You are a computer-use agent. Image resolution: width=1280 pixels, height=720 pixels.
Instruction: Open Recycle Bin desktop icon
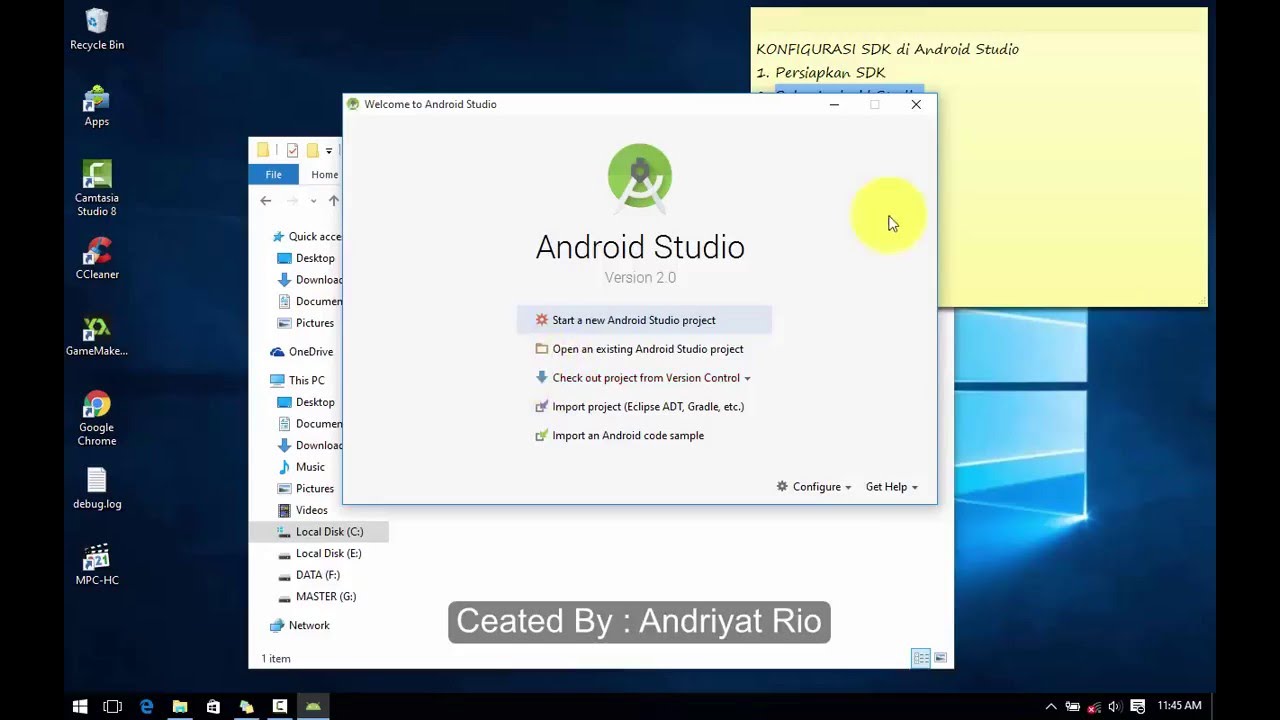point(97,29)
